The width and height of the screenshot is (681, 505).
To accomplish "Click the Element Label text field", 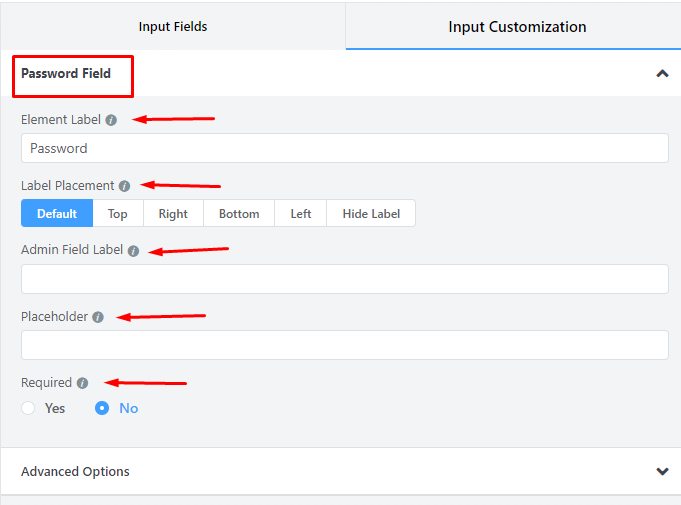I will click(344, 148).
